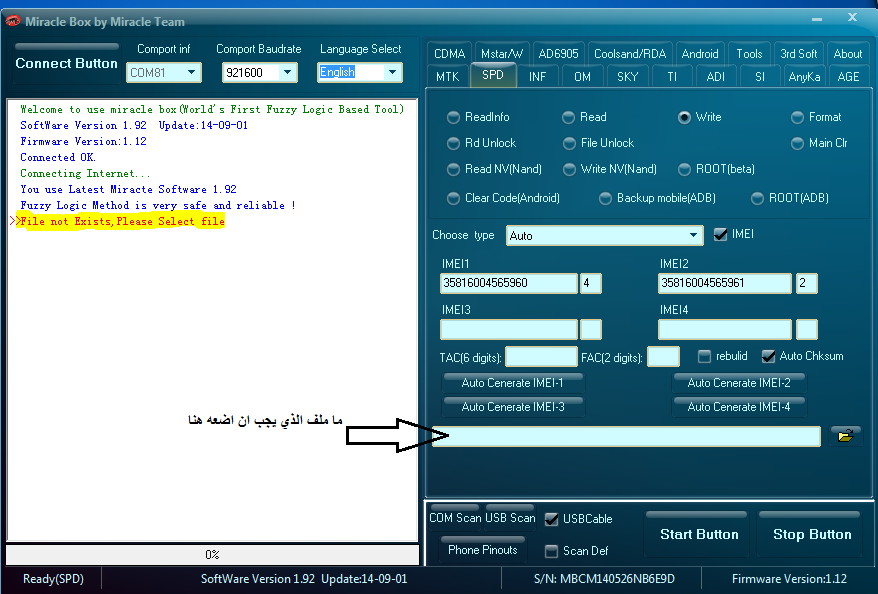The width and height of the screenshot is (878, 594).
Task: Switch to the Tools tab
Action: [x=749, y=54]
